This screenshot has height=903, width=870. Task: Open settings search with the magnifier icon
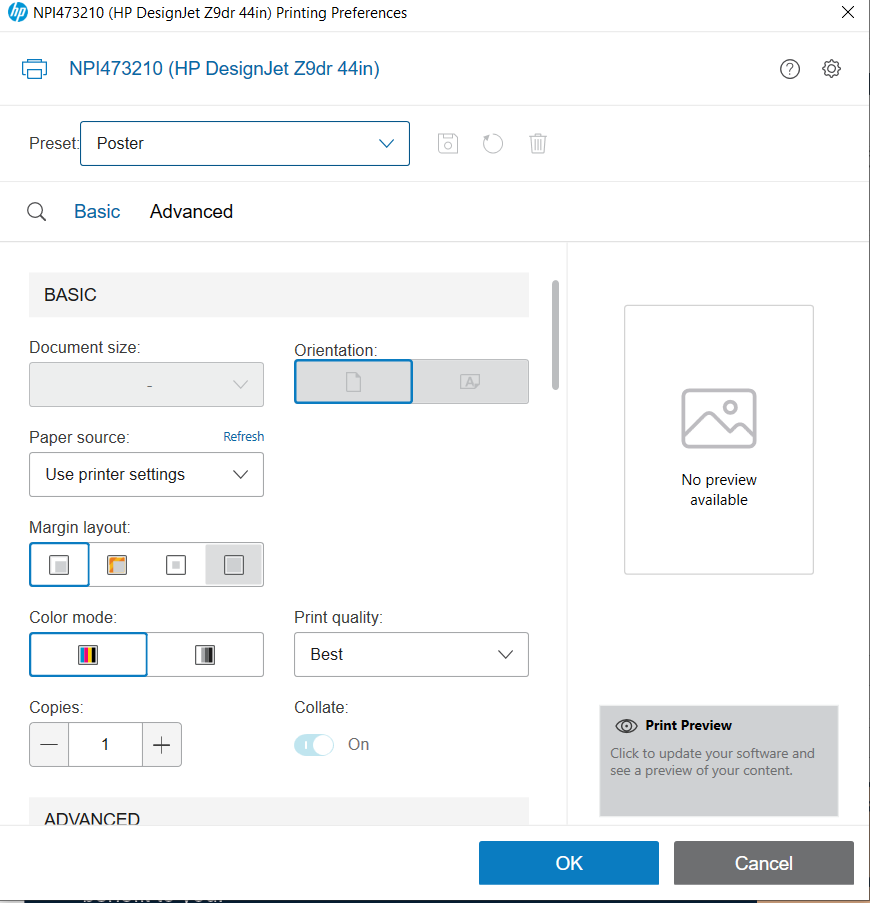[x=36, y=211]
